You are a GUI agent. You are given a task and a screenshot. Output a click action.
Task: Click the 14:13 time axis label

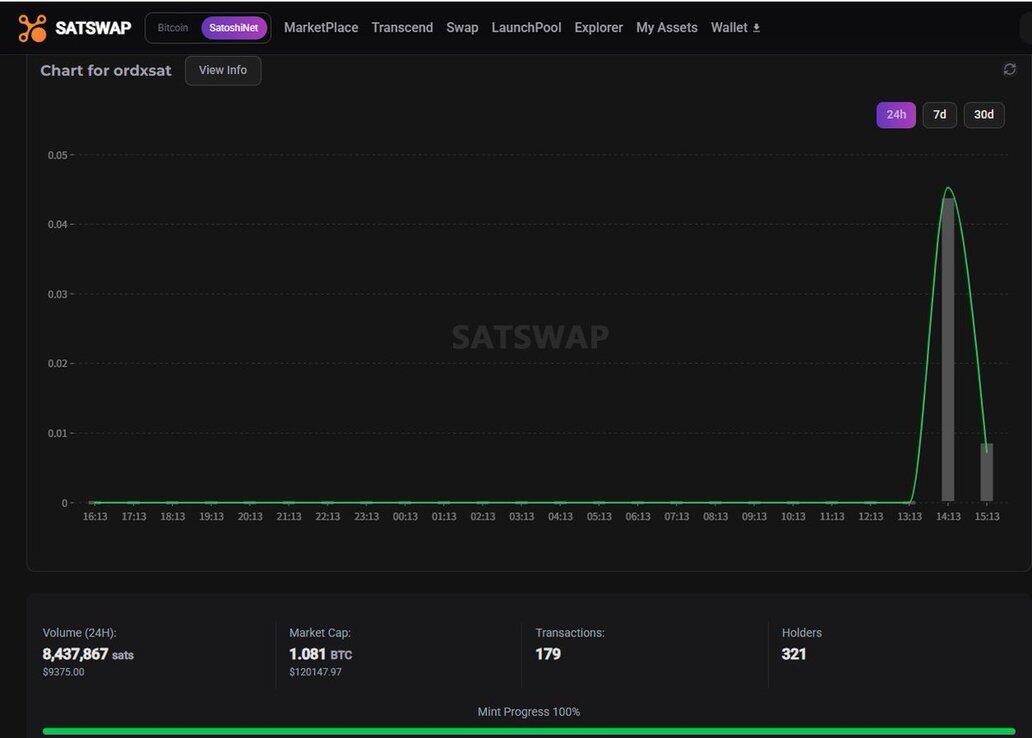(x=948, y=517)
